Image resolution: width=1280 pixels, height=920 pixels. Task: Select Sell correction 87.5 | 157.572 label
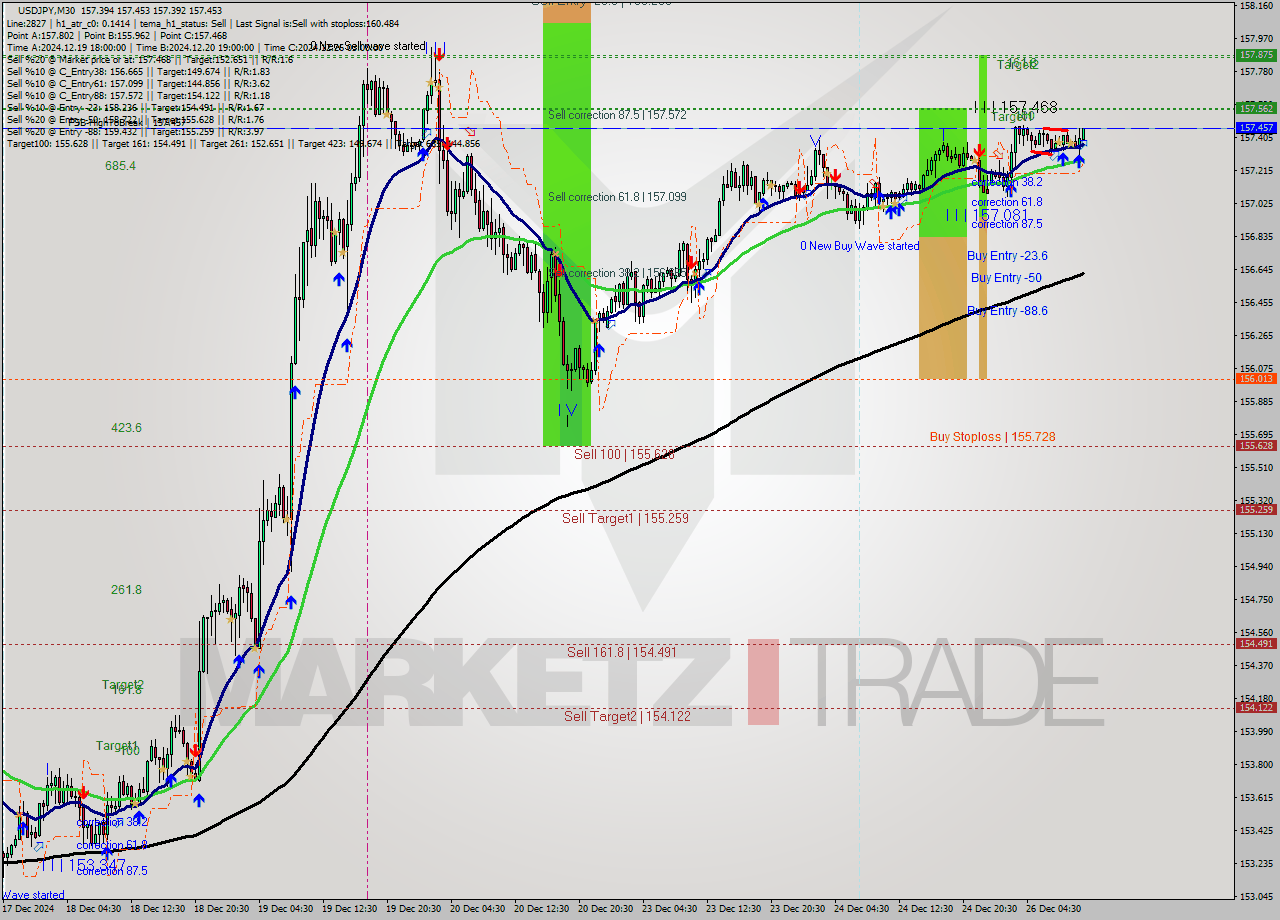(x=617, y=115)
